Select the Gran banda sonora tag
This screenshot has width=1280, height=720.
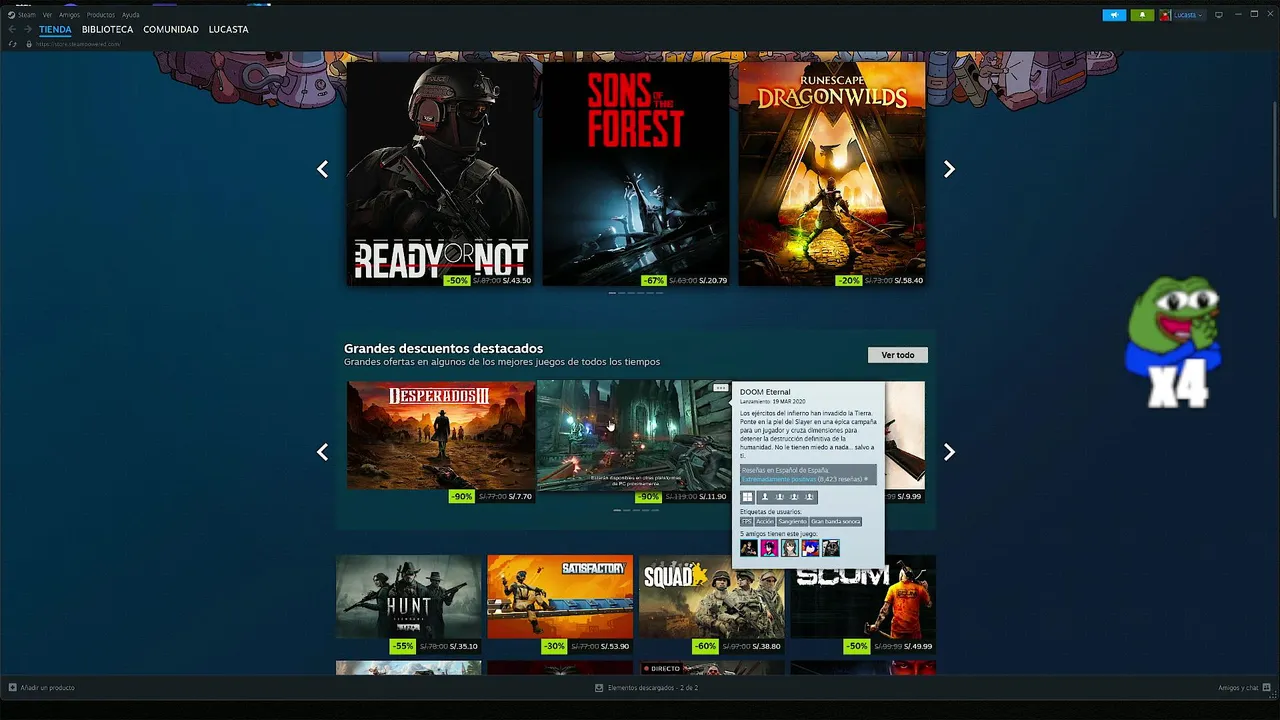tap(835, 521)
